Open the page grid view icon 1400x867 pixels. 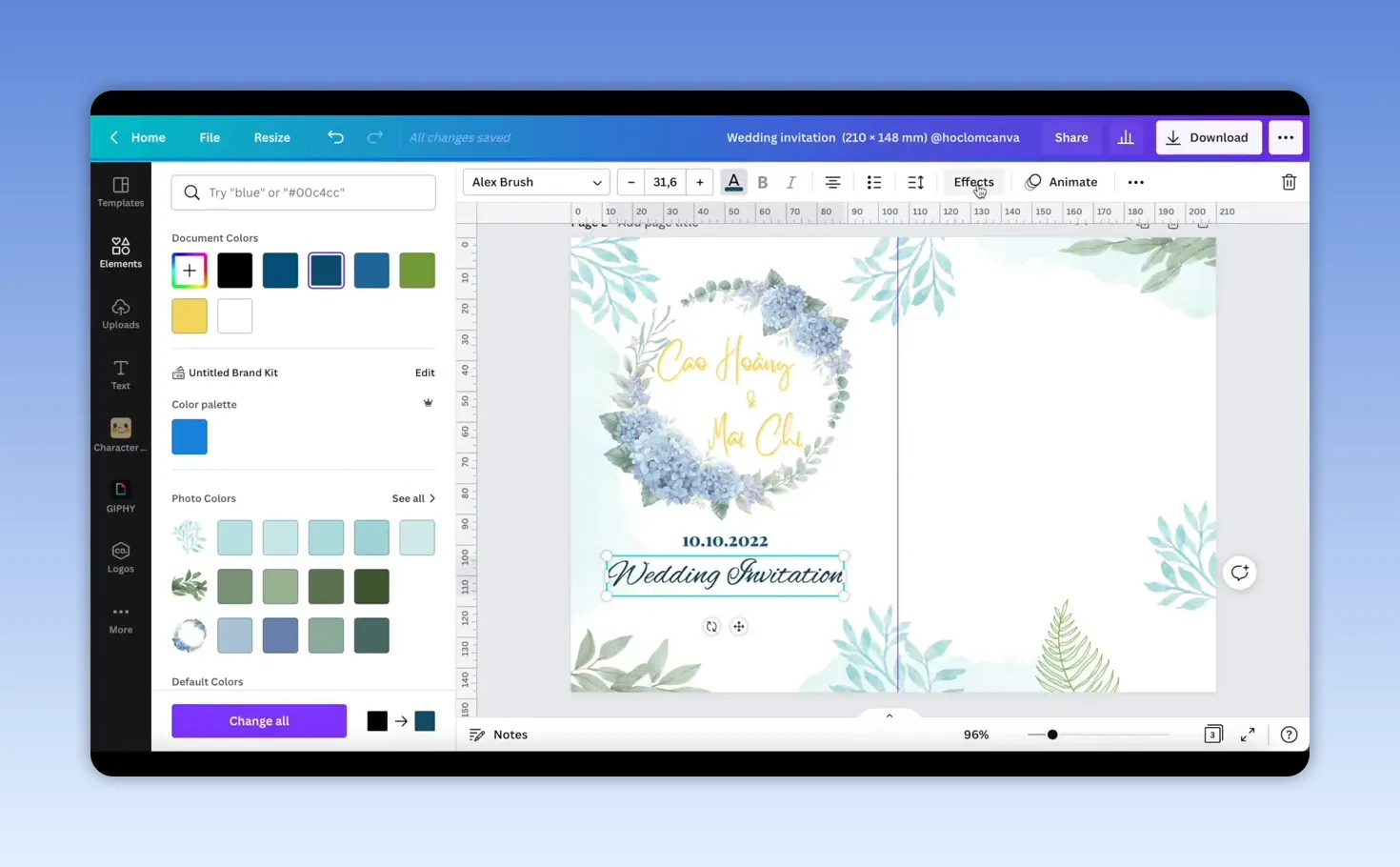(1212, 735)
